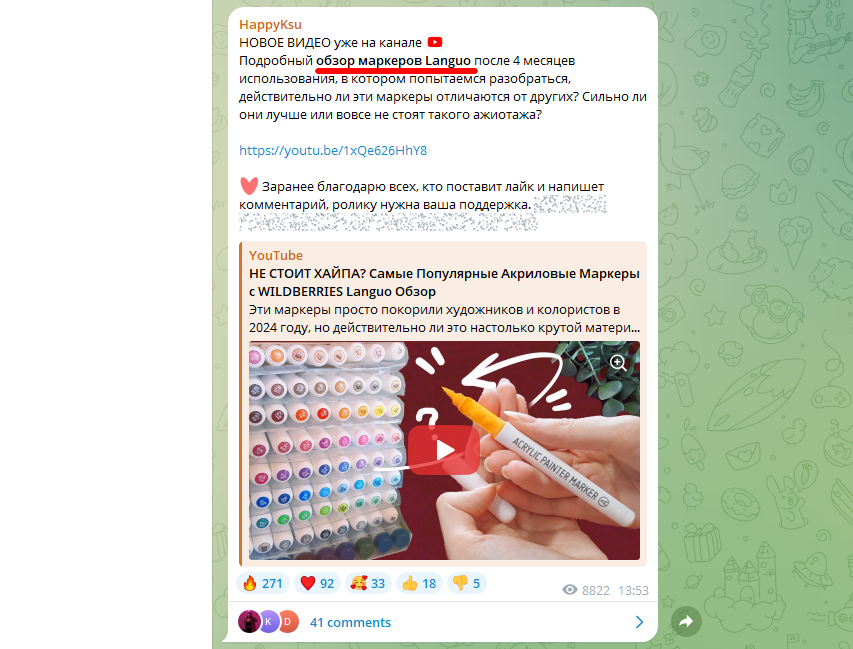Click the dark commenter avatar photo

point(249,621)
